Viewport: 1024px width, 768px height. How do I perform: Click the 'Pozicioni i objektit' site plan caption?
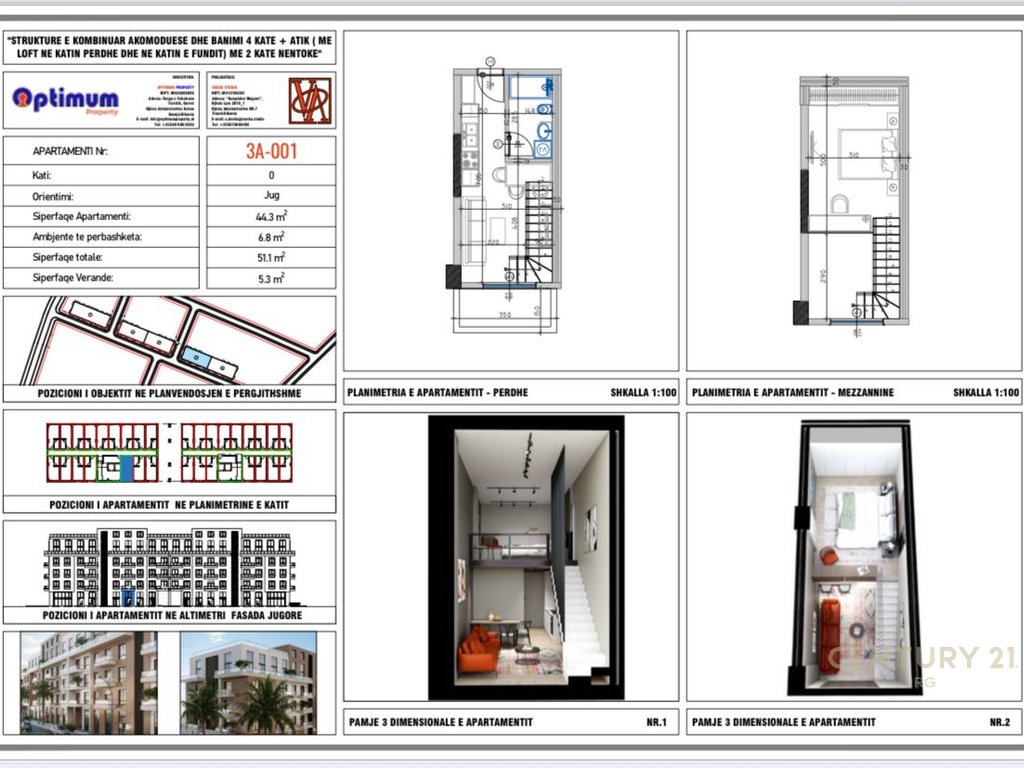click(169, 393)
